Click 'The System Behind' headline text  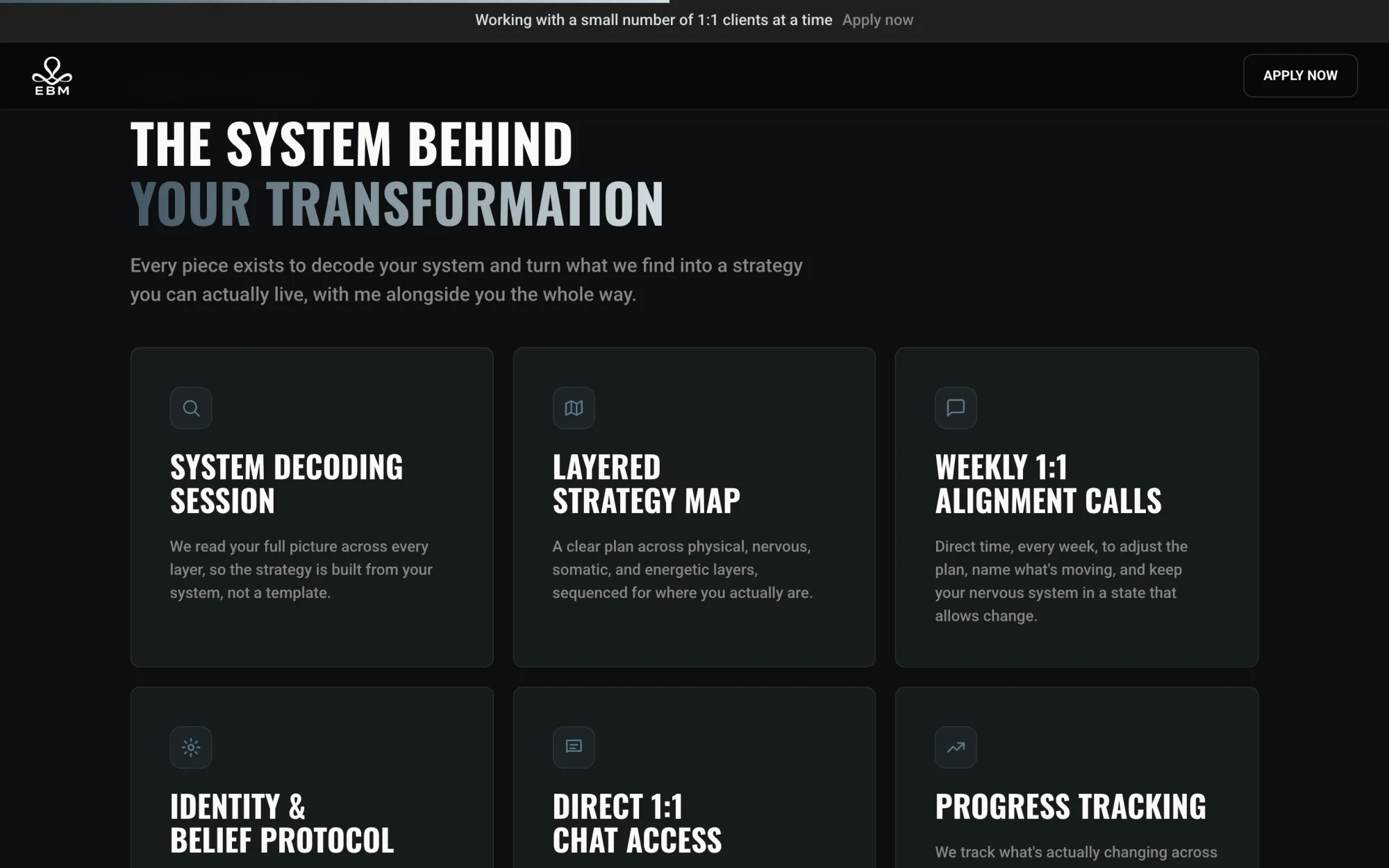coord(351,144)
